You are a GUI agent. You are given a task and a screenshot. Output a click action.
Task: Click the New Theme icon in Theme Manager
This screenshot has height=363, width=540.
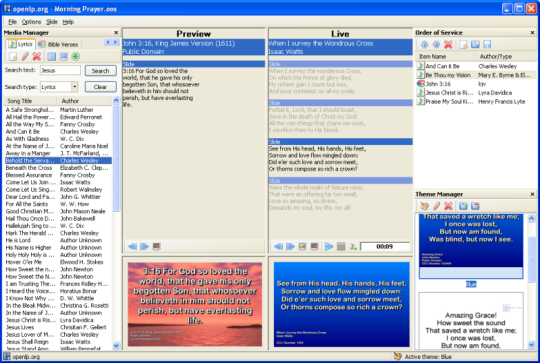(424, 206)
